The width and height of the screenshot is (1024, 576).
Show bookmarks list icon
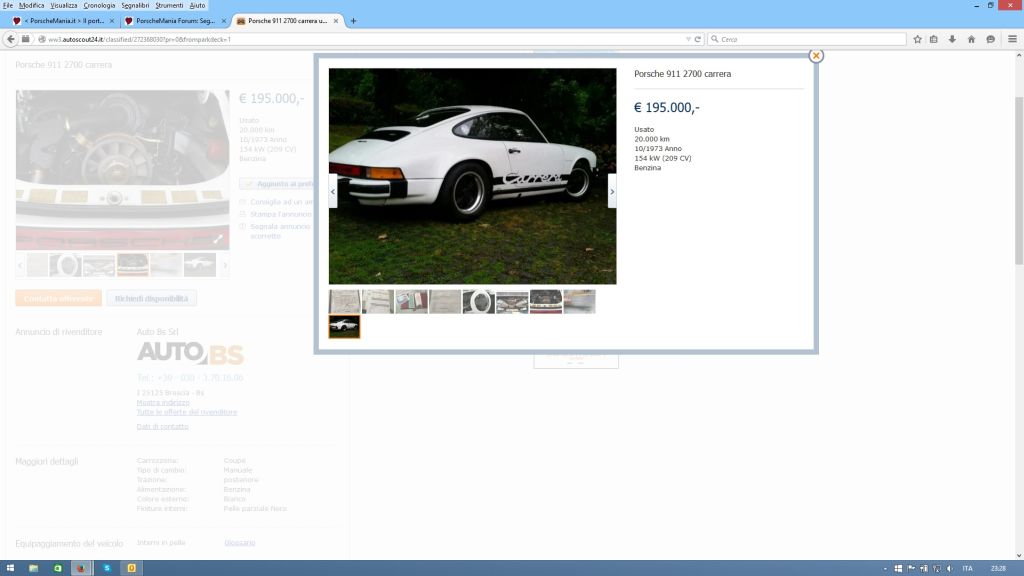point(934,39)
